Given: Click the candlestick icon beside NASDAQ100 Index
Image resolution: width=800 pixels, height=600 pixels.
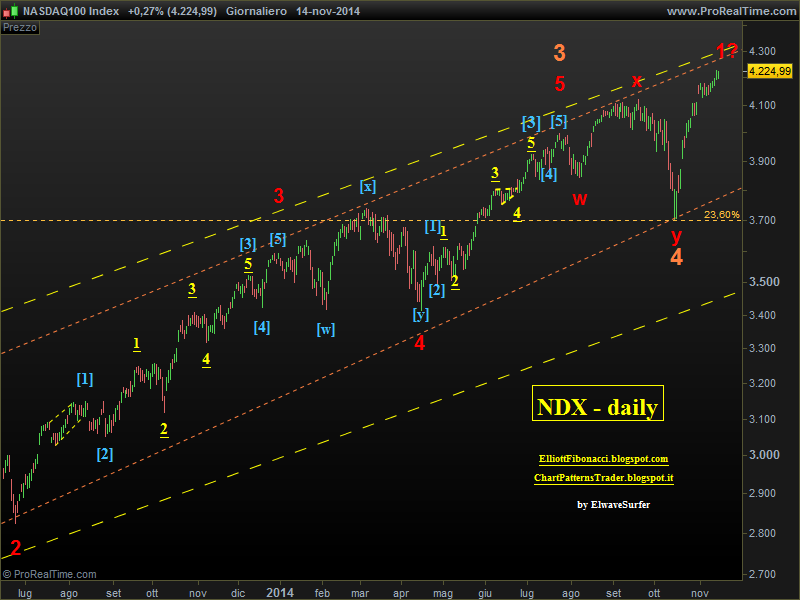Looking at the screenshot, I should tap(11, 11).
